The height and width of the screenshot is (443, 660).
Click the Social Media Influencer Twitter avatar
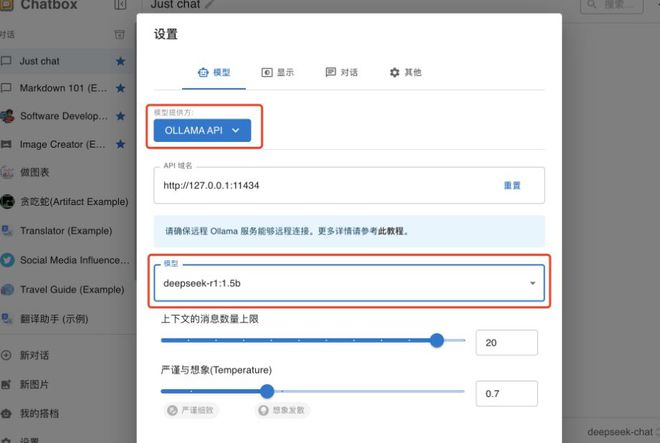tap(7, 260)
